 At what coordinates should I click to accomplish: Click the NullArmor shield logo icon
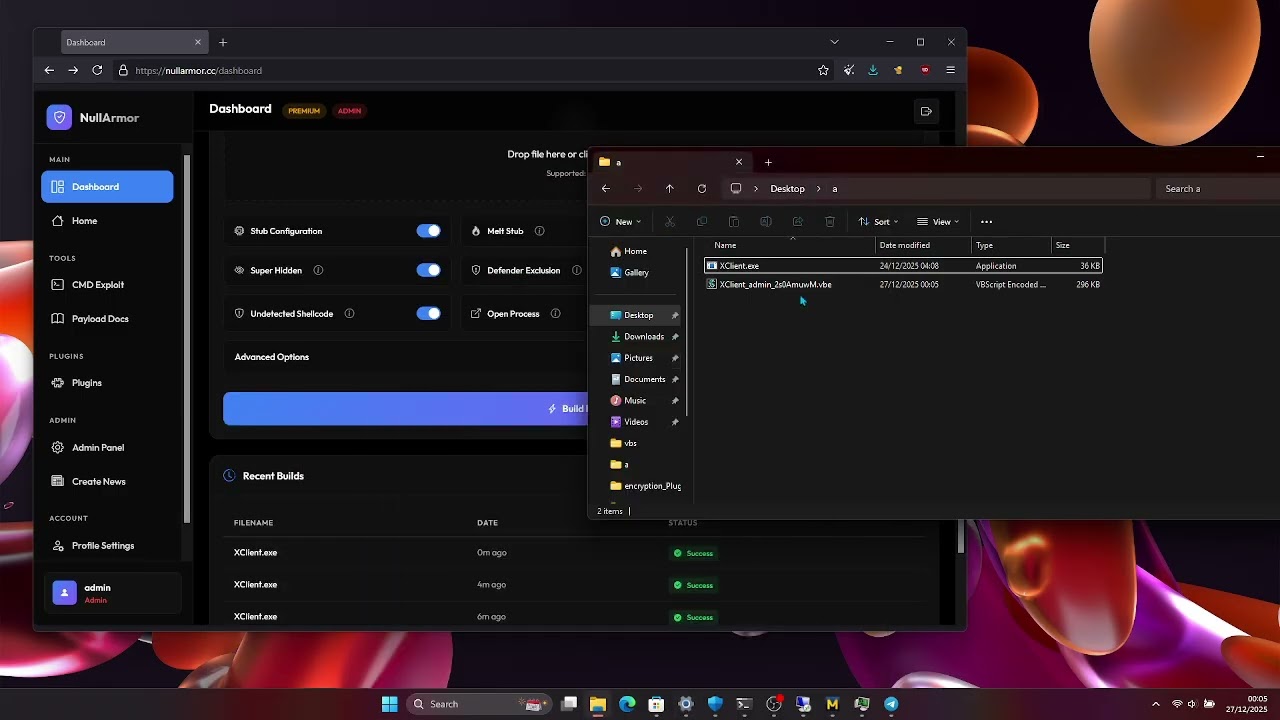point(59,117)
